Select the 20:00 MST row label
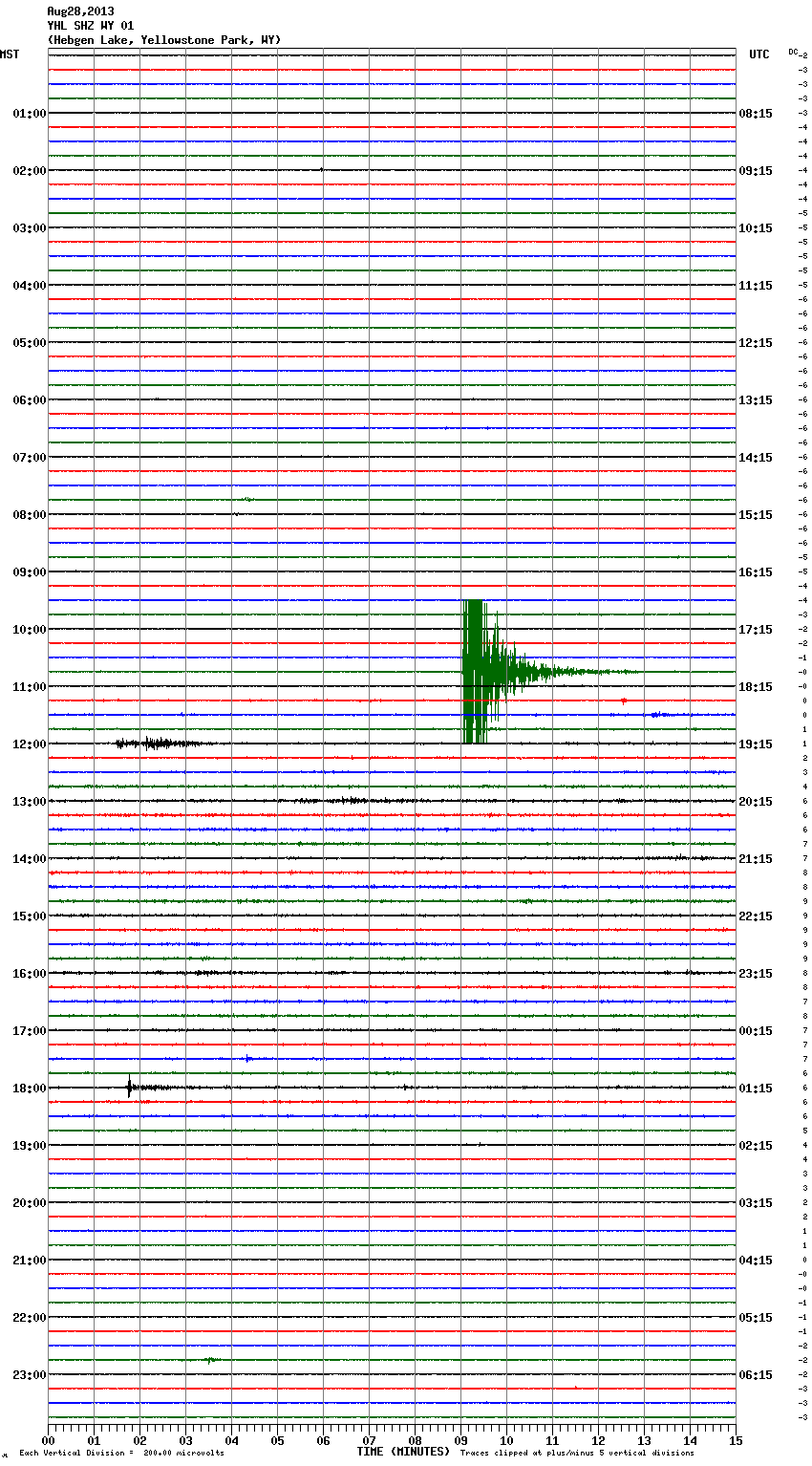Viewport: 812px width, 1466px height. click(x=29, y=1203)
